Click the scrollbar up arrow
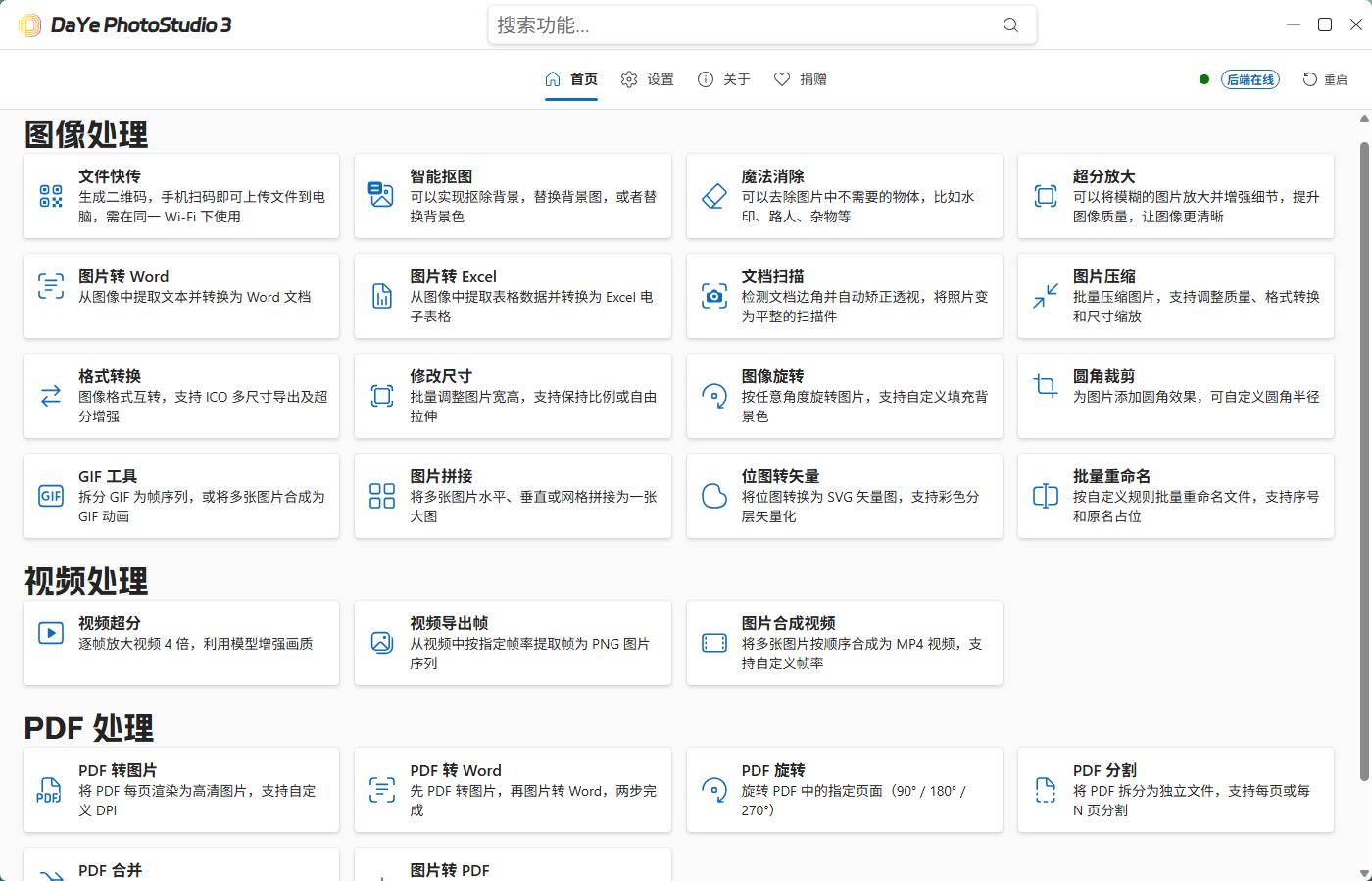The image size is (1372, 881). point(1364,118)
